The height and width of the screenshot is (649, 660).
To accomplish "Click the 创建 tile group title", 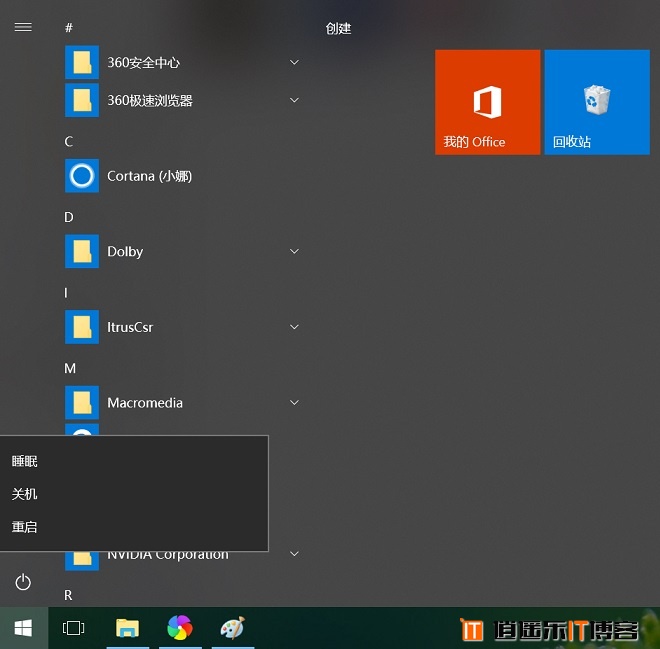I will tap(338, 29).
